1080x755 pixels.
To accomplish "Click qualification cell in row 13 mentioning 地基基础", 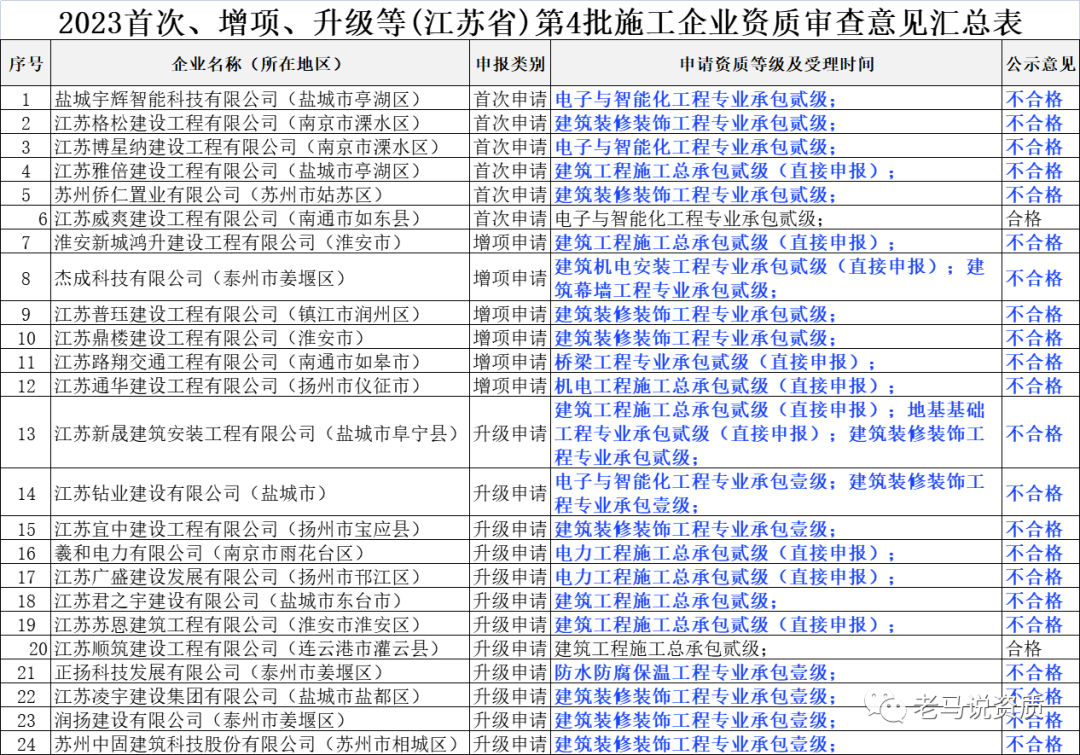I will (x=776, y=433).
